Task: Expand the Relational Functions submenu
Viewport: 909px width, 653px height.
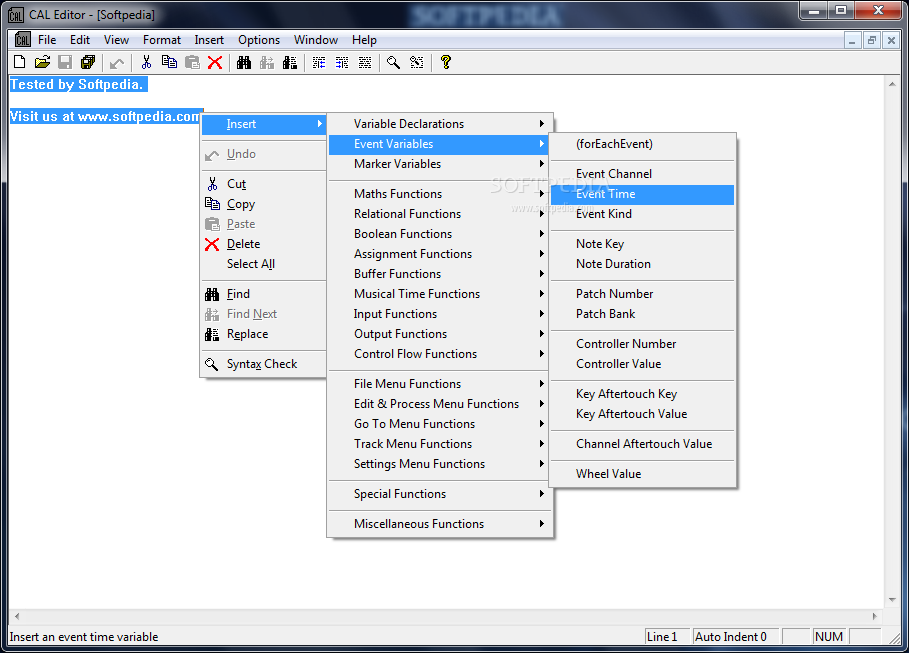Action: [x=440, y=214]
